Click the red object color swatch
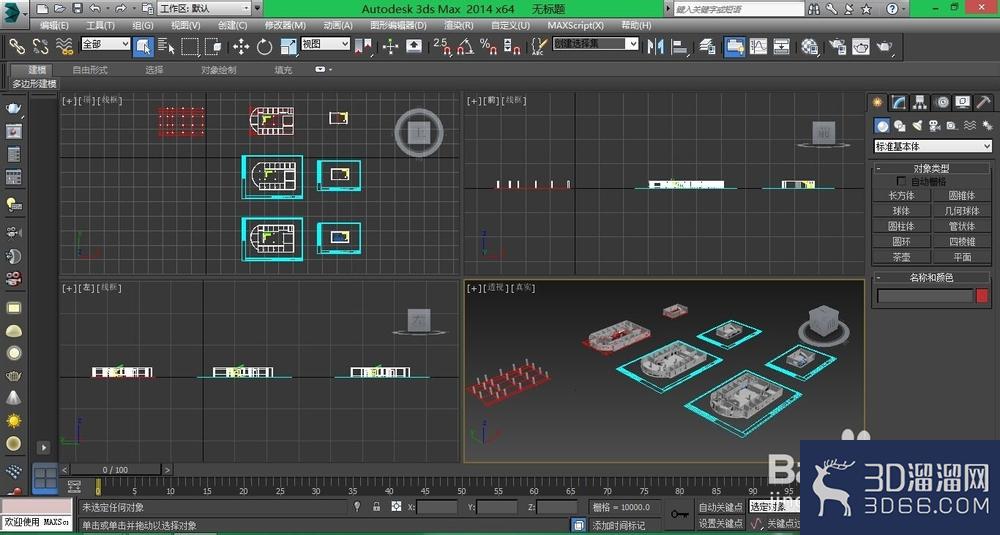The width and height of the screenshot is (1000, 535). point(982,296)
